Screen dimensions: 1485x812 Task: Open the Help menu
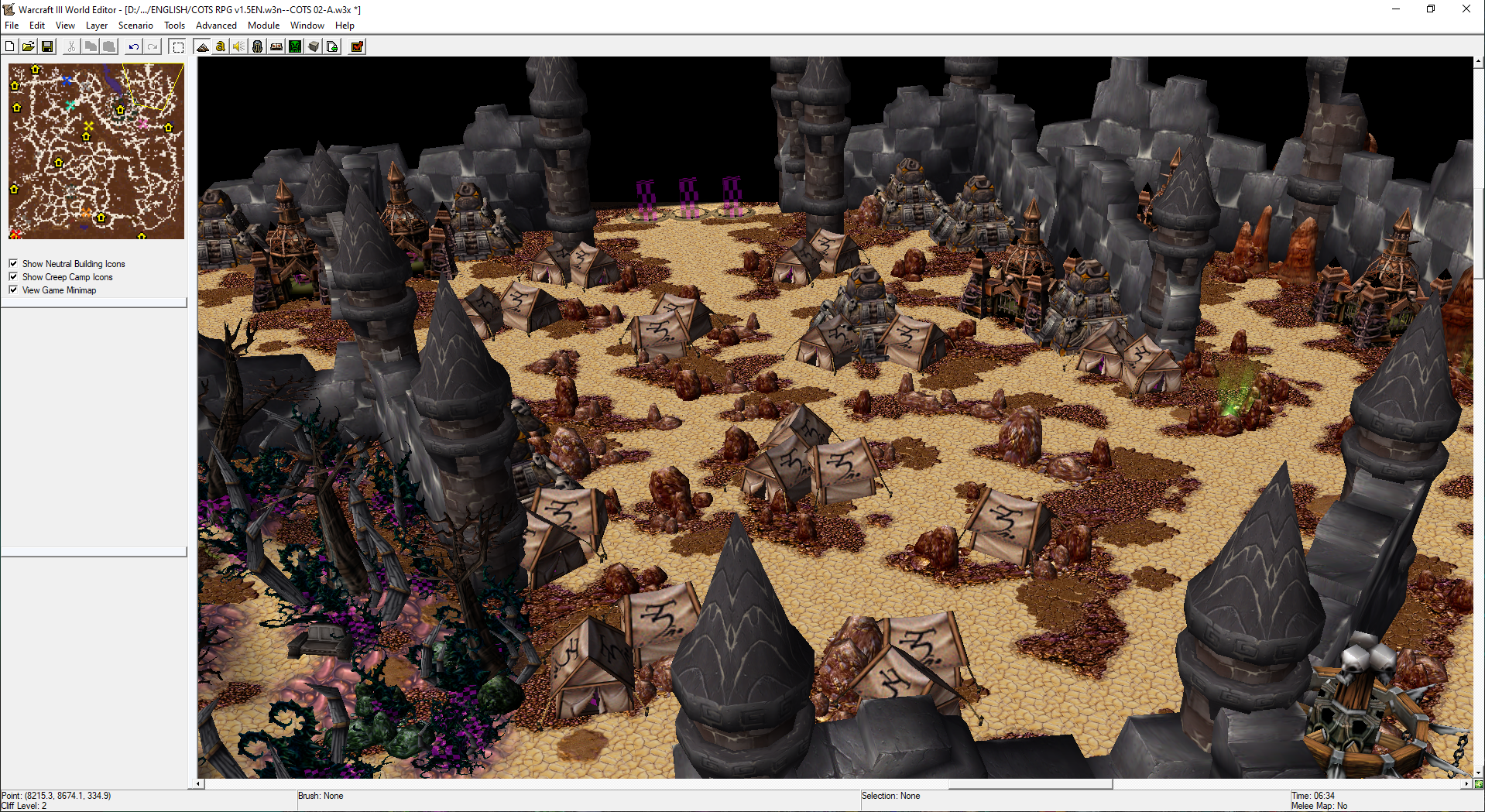345,26
